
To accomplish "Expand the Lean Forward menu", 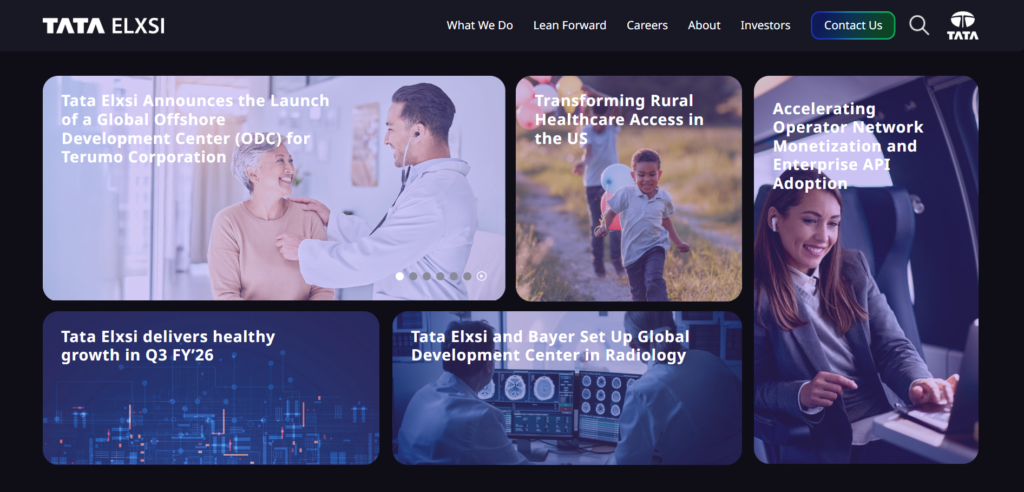I will coord(569,25).
